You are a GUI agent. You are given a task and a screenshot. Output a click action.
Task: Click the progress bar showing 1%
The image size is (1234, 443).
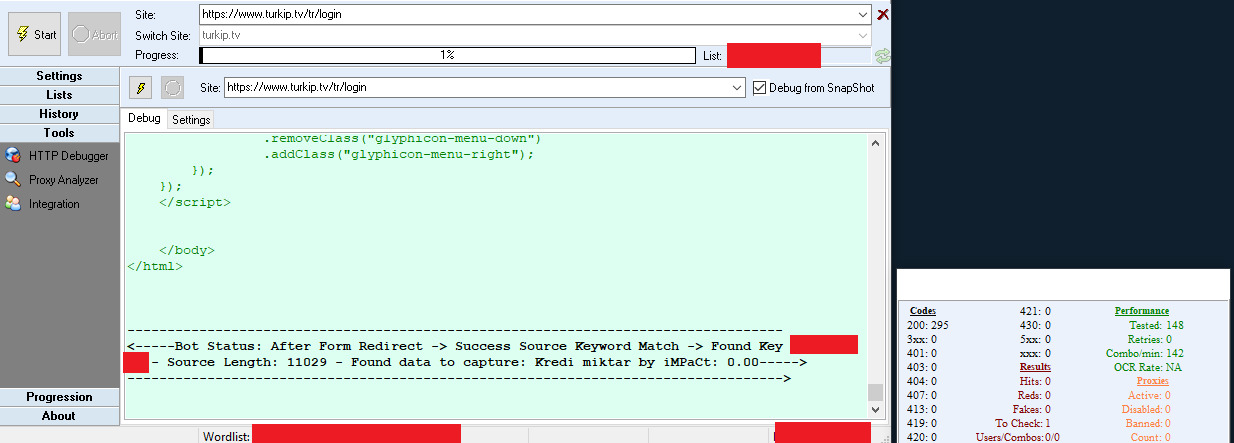click(447, 55)
